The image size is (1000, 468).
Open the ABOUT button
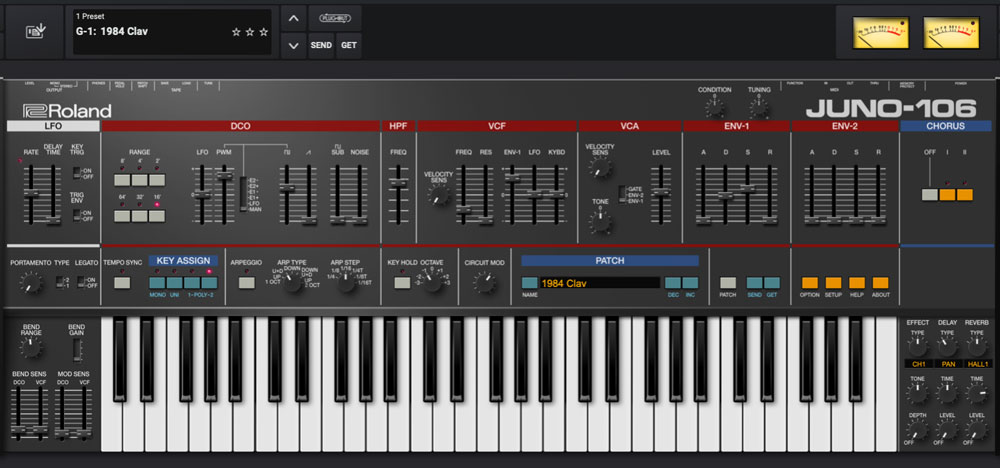pos(880,283)
